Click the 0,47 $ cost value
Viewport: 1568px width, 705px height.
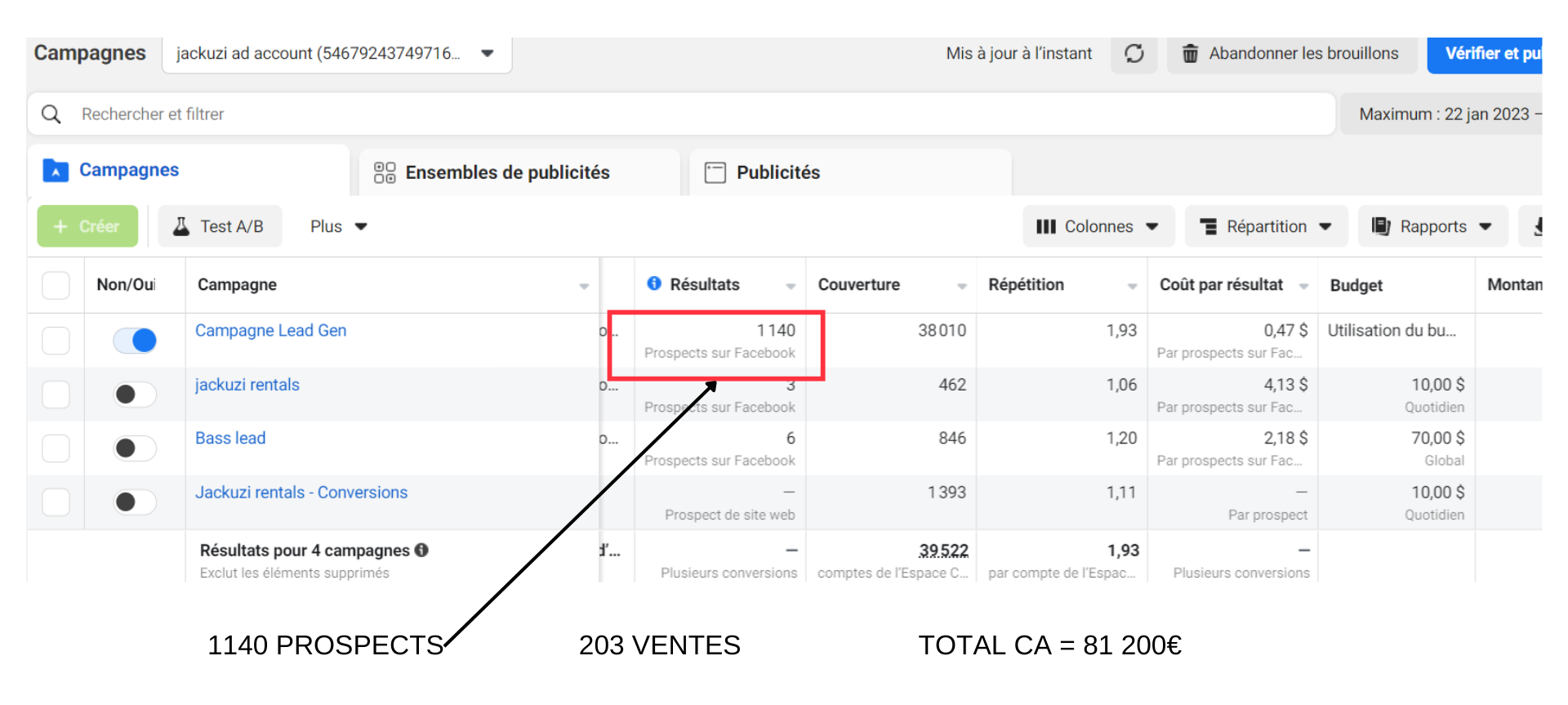(x=1285, y=331)
